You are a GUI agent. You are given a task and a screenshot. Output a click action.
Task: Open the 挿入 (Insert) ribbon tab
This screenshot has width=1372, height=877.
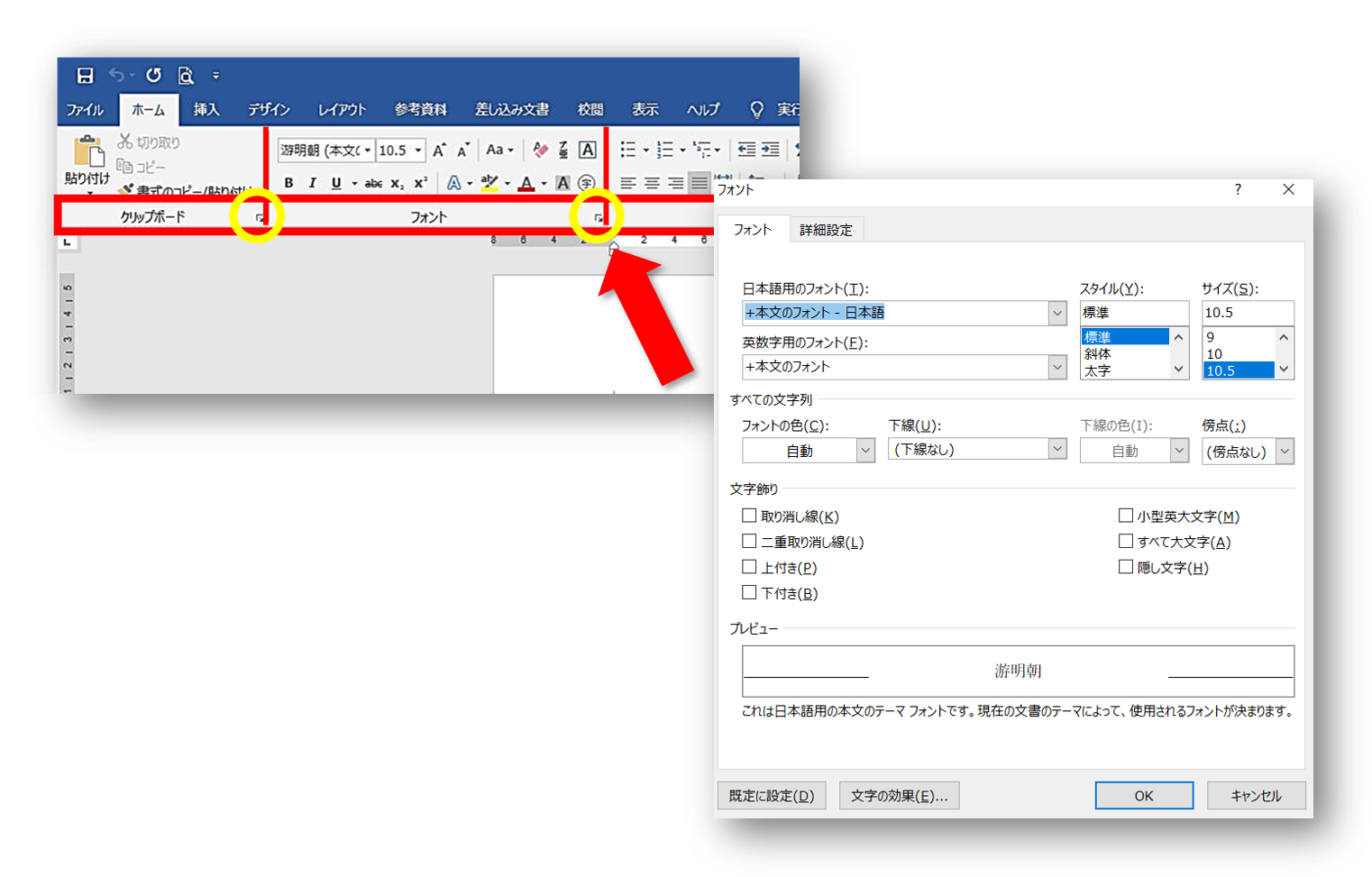[x=206, y=109]
